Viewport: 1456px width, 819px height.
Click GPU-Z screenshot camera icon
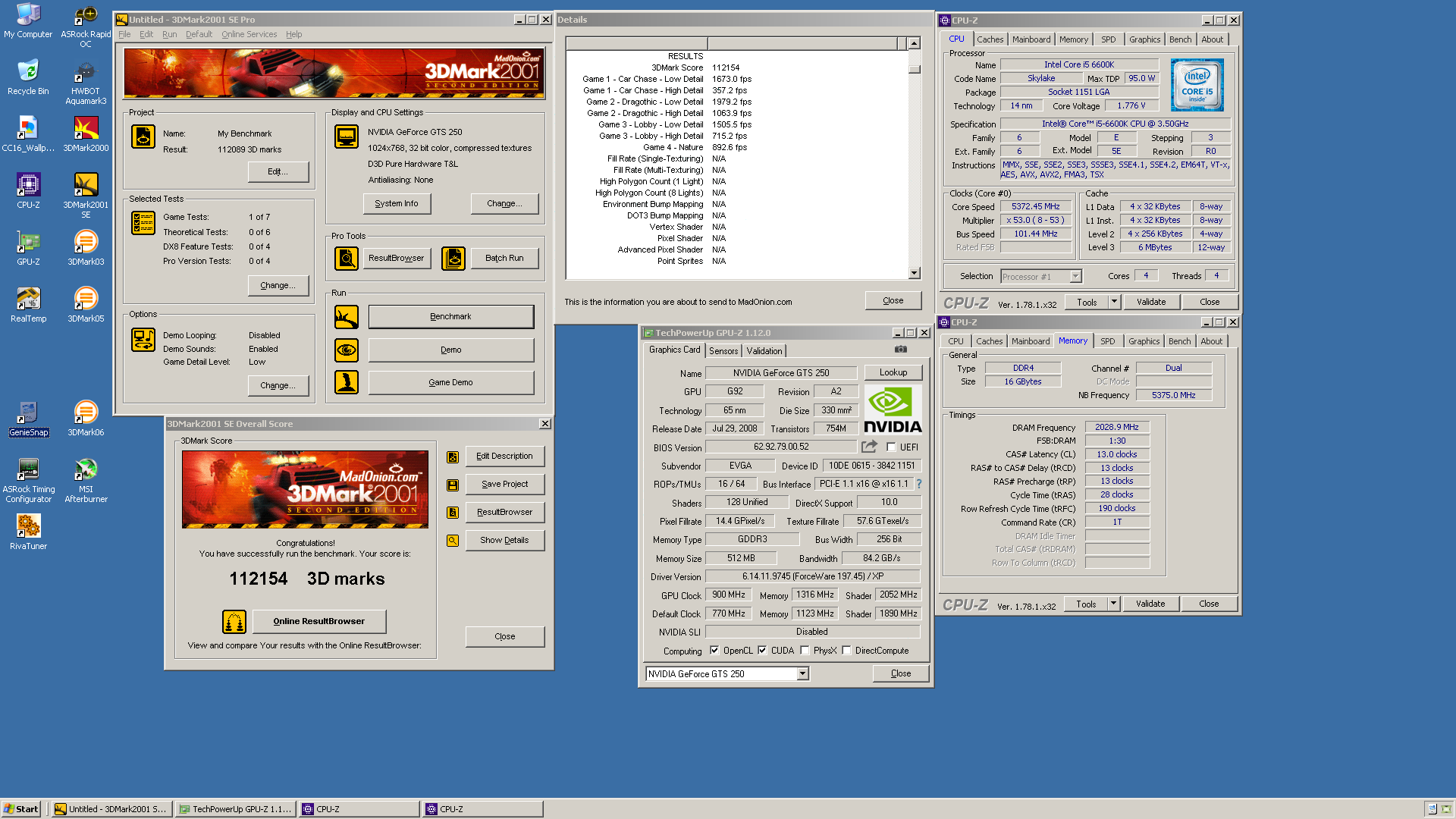click(x=900, y=350)
